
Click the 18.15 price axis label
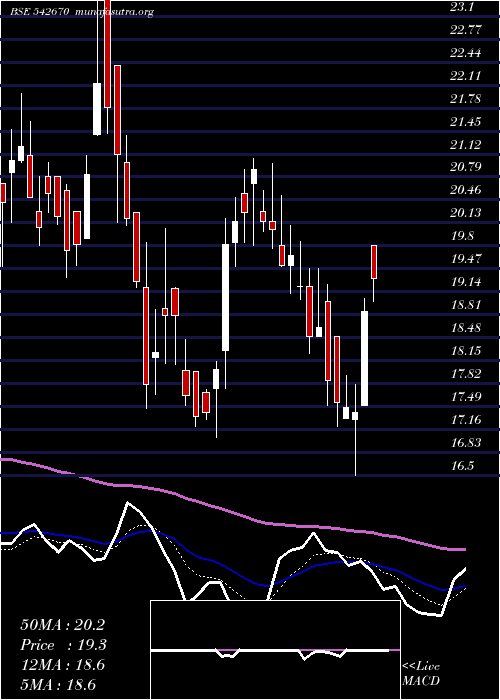pyautogui.click(x=466, y=350)
